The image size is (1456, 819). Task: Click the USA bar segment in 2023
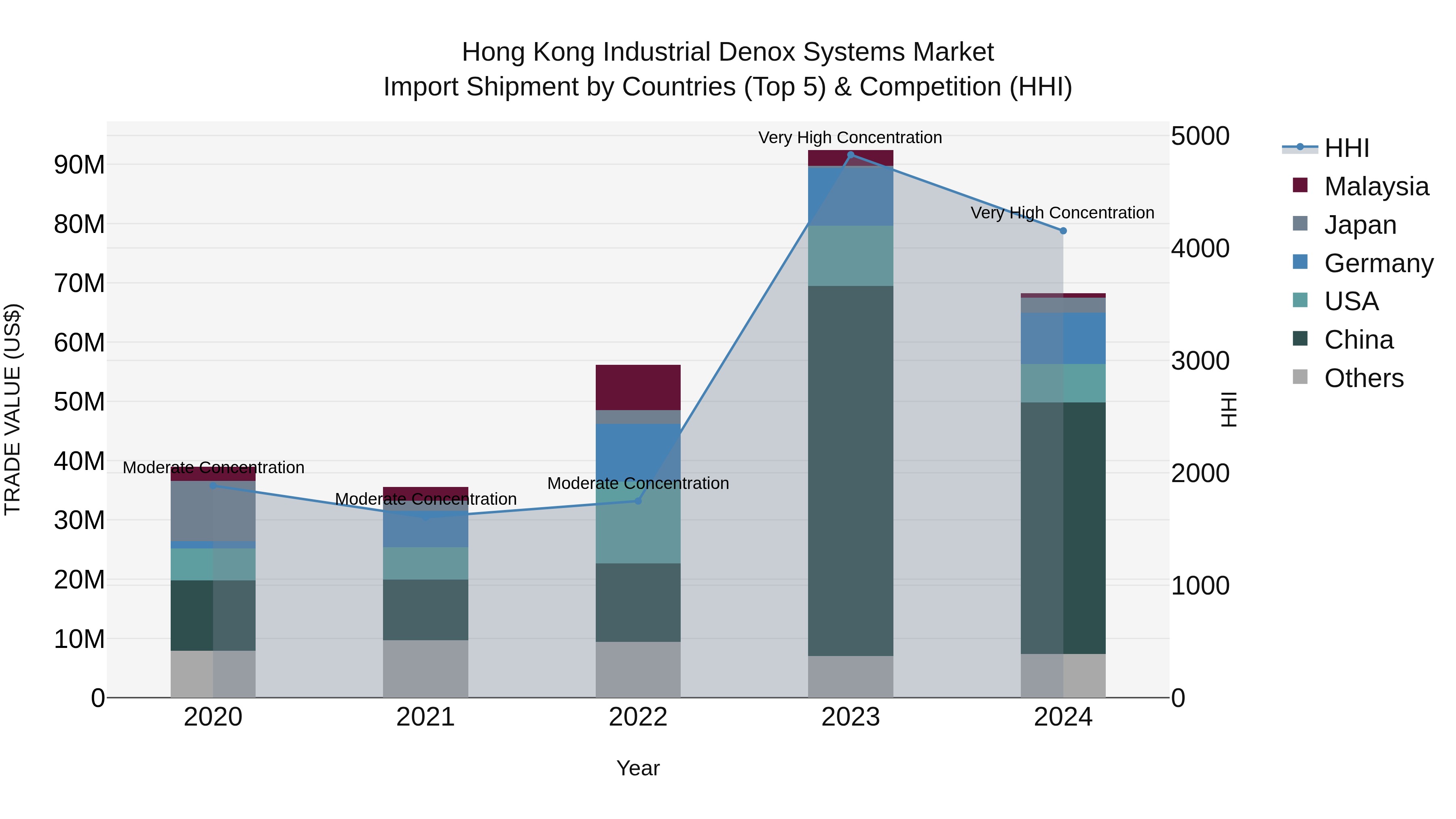tap(851, 256)
